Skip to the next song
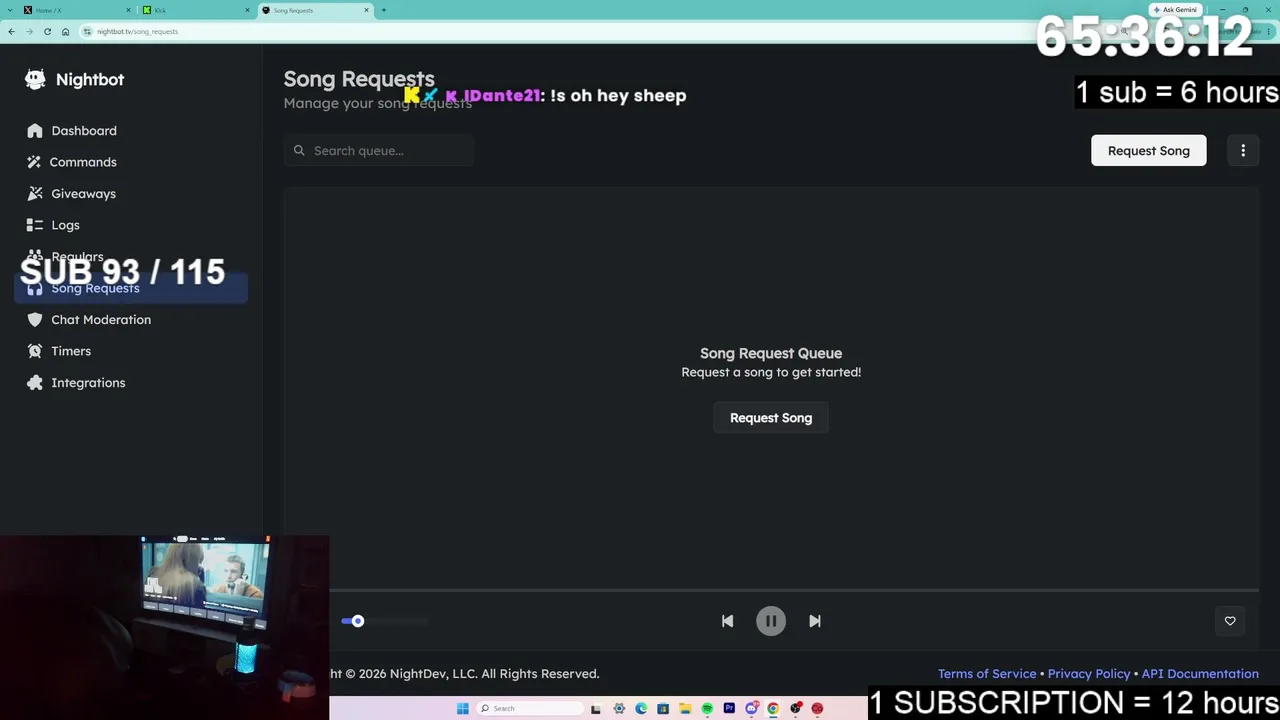1280x720 pixels. (x=815, y=621)
